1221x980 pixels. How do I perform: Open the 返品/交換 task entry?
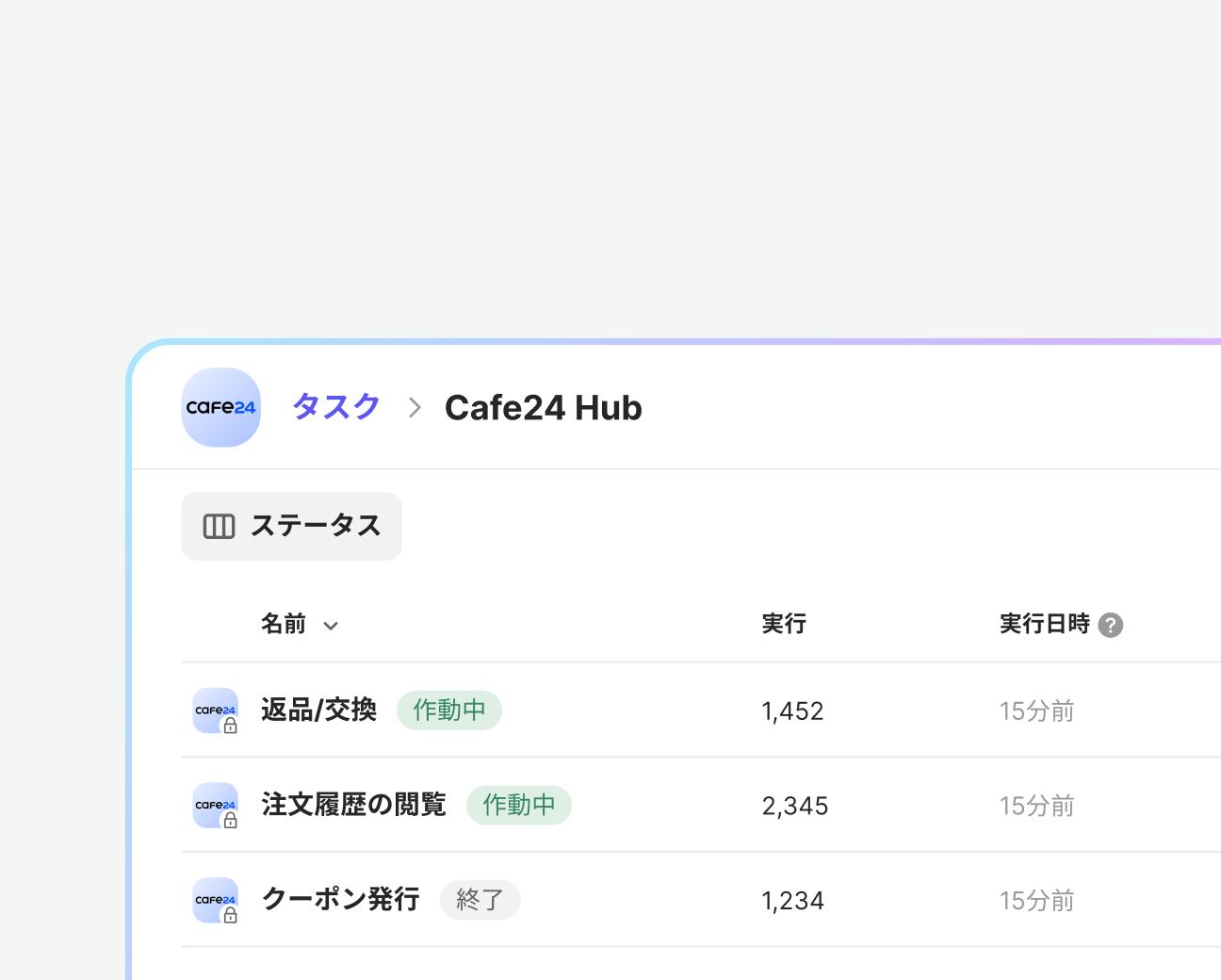pos(318,710)
